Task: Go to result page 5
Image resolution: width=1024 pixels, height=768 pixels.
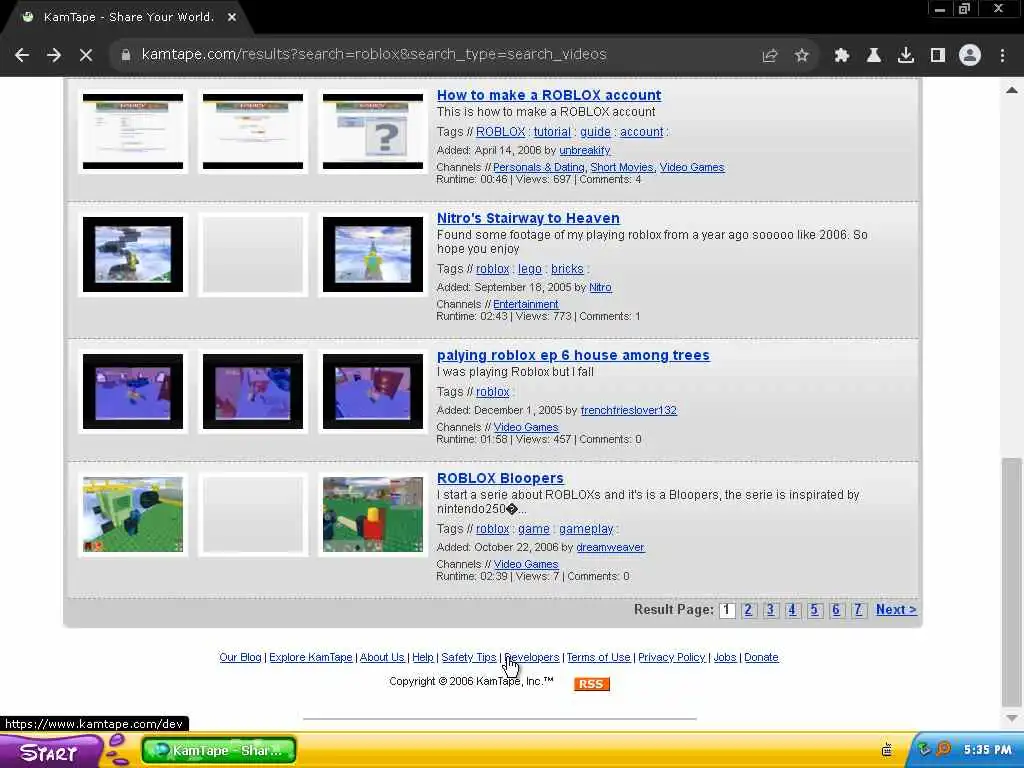Action: pos(814,610)
